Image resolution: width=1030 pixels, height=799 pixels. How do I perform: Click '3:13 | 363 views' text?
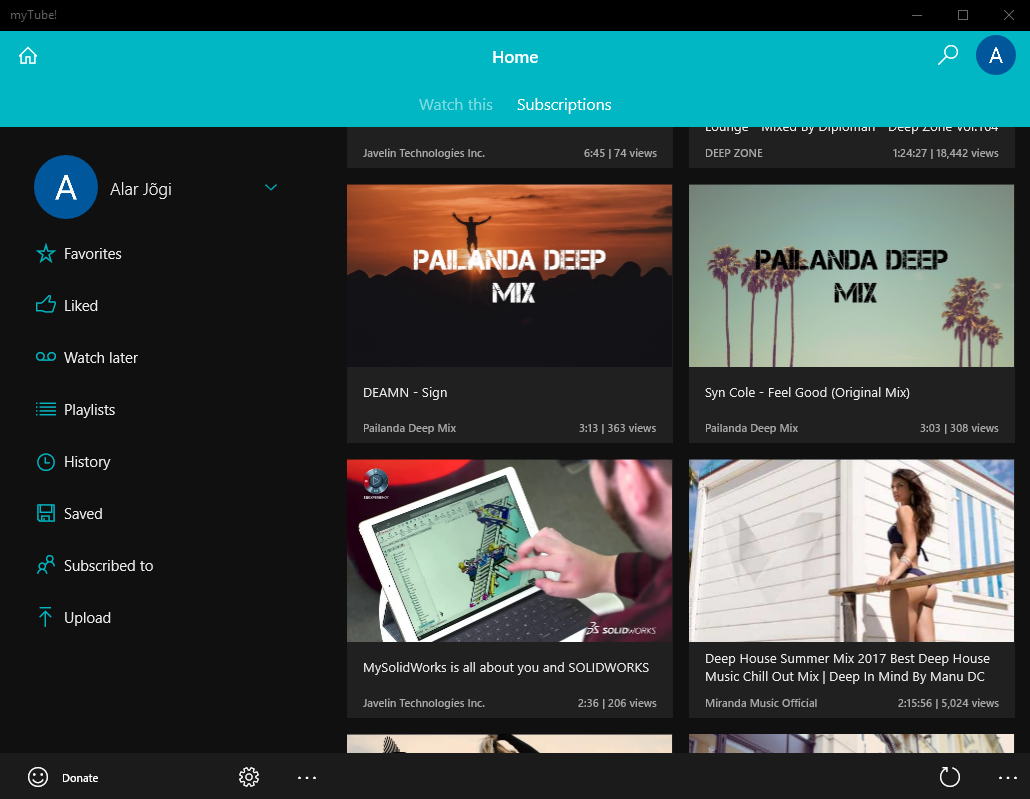point(617,428)
